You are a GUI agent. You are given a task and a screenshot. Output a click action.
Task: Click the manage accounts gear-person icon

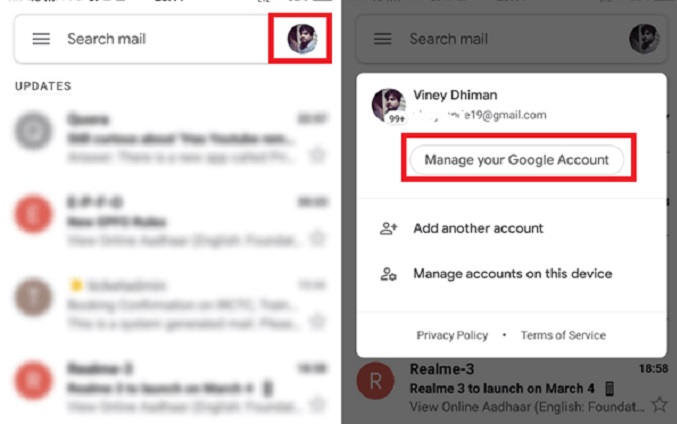(x=388, y=274)
